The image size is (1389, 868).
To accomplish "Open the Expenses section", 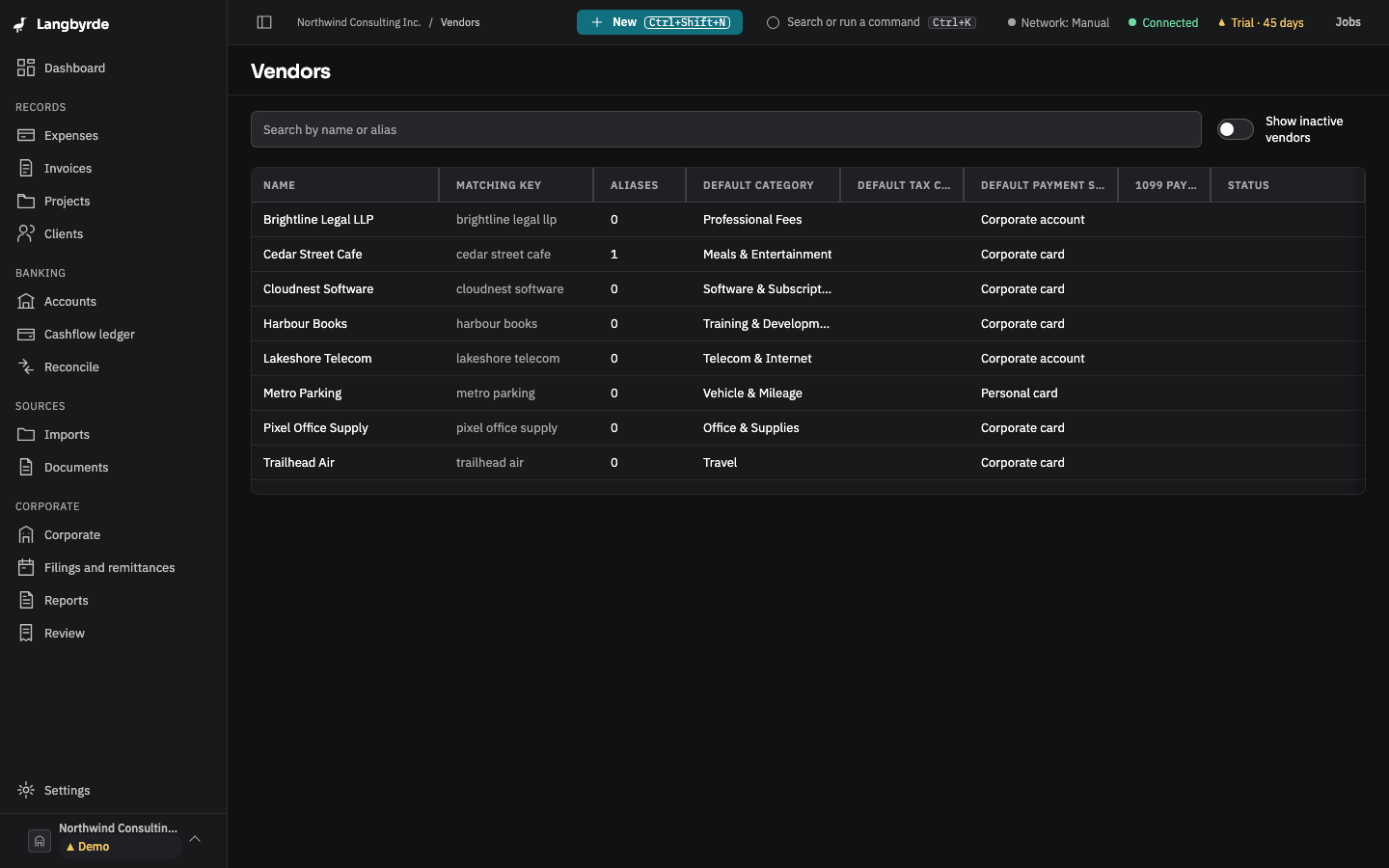I will (x=113, y=135).
